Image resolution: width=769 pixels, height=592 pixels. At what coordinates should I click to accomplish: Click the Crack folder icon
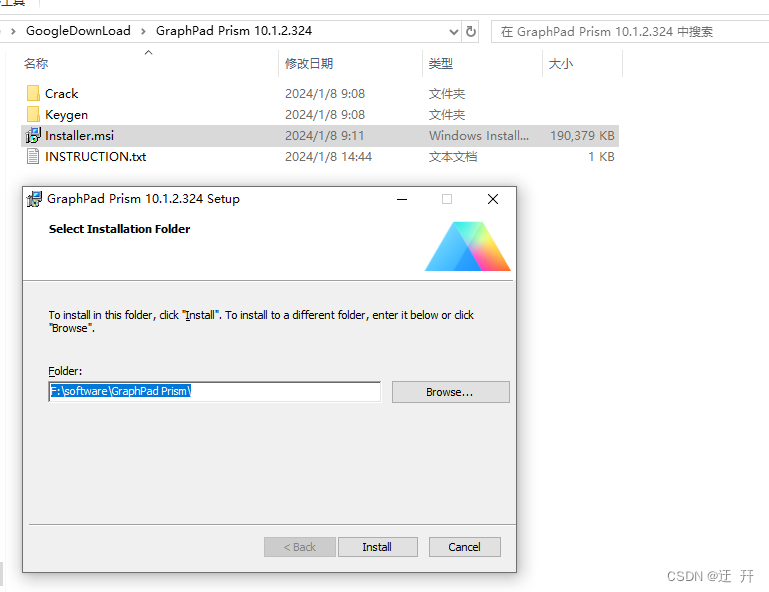33,93
